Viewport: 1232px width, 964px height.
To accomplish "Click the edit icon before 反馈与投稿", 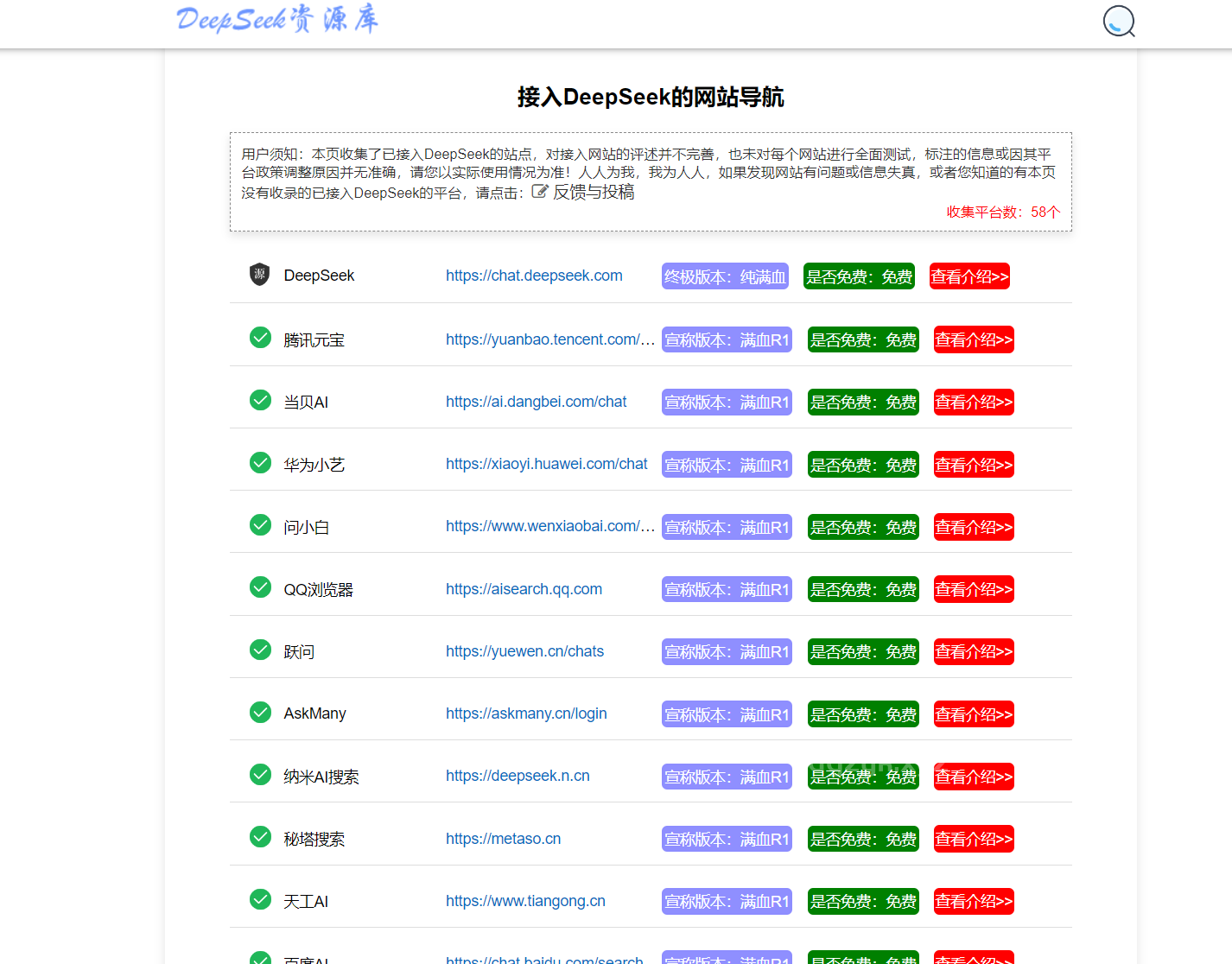I will click(540, 191).
